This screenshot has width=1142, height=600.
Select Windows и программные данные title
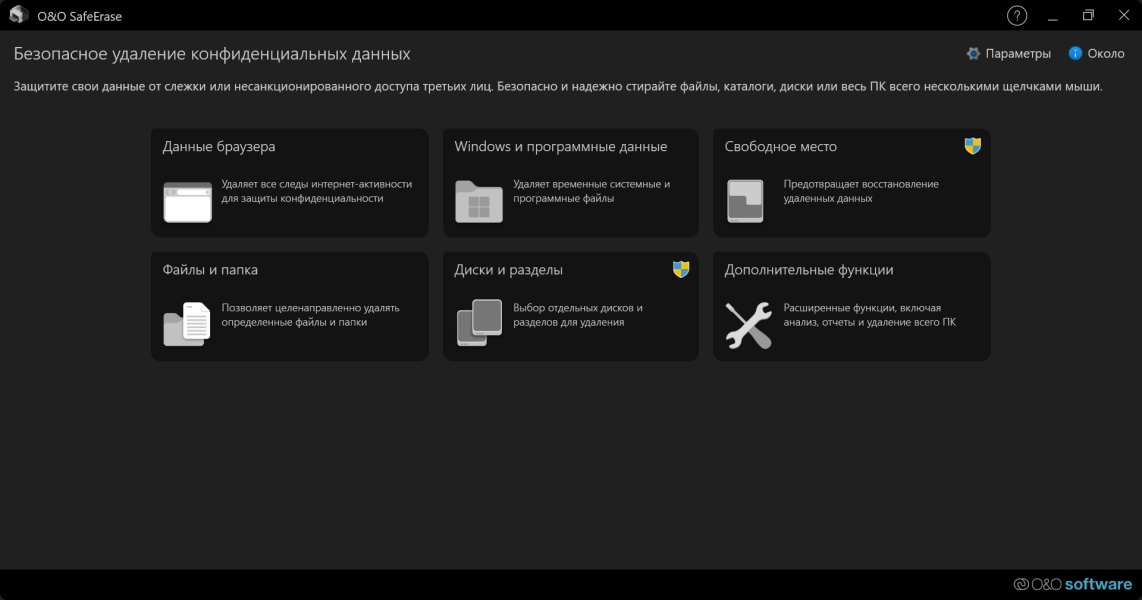coord(560,146)
